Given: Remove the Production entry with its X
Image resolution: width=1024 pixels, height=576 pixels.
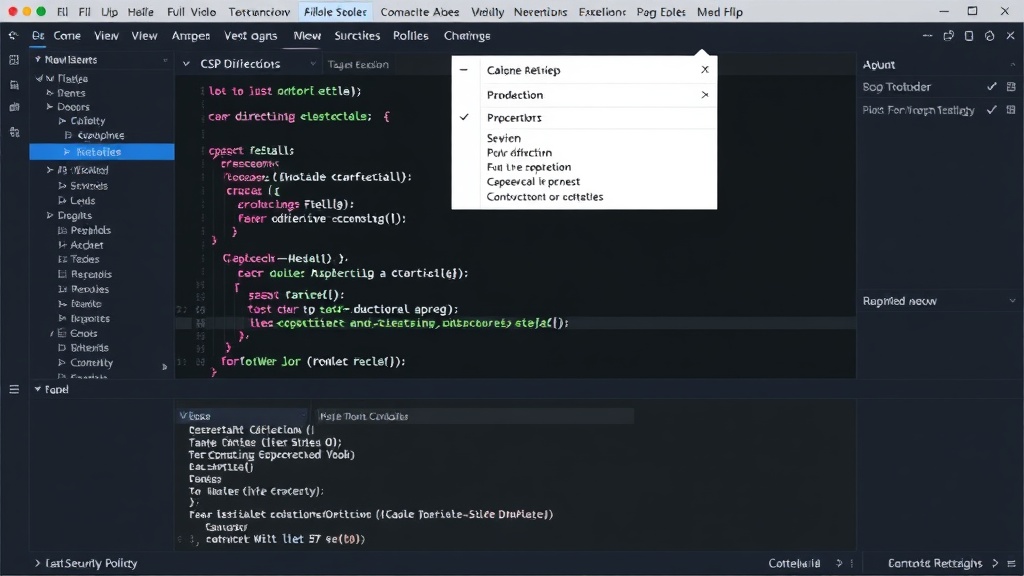Looking at the screenshot, I should tap(705, 95).
